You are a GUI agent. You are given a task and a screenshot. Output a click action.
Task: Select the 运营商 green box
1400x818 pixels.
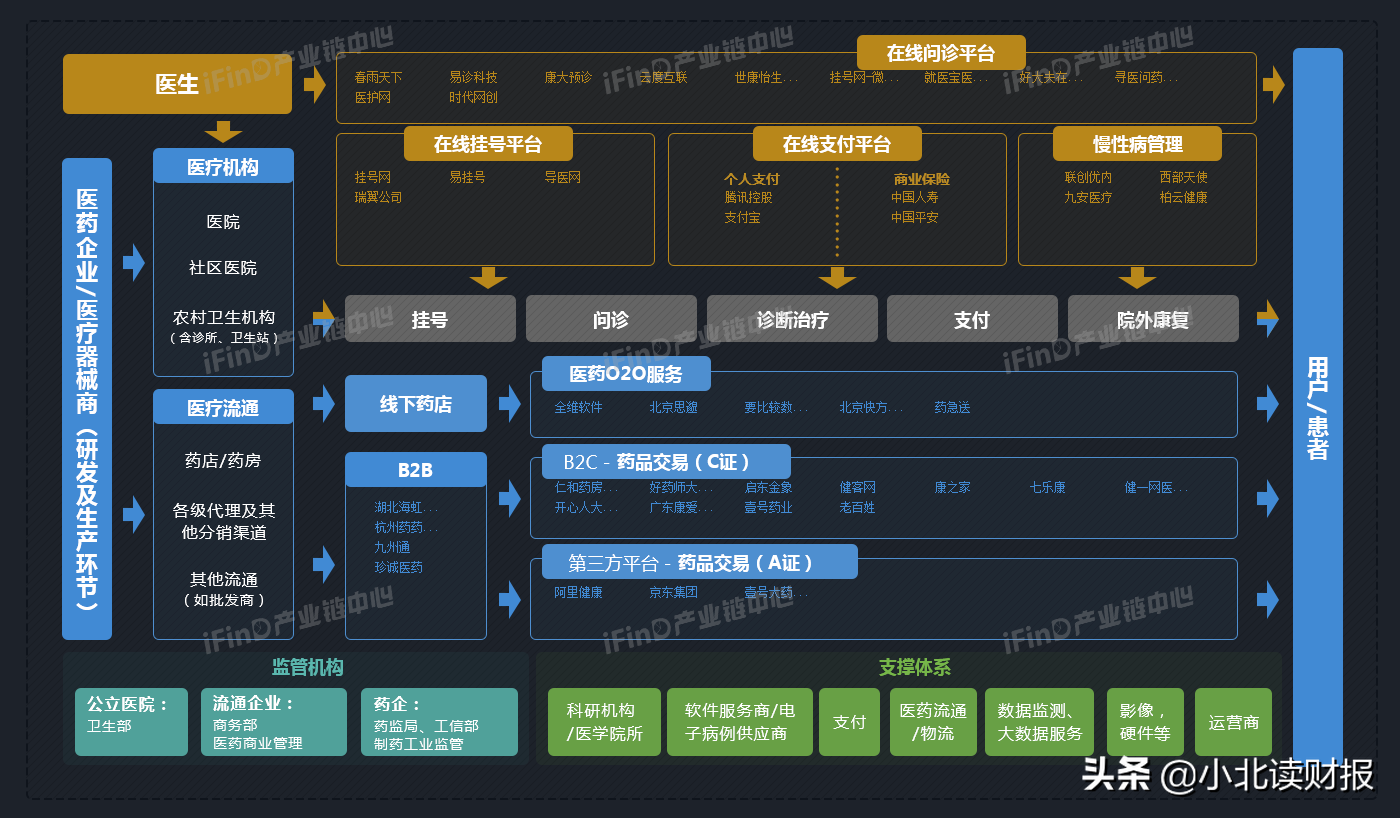tap(1233, 722)
